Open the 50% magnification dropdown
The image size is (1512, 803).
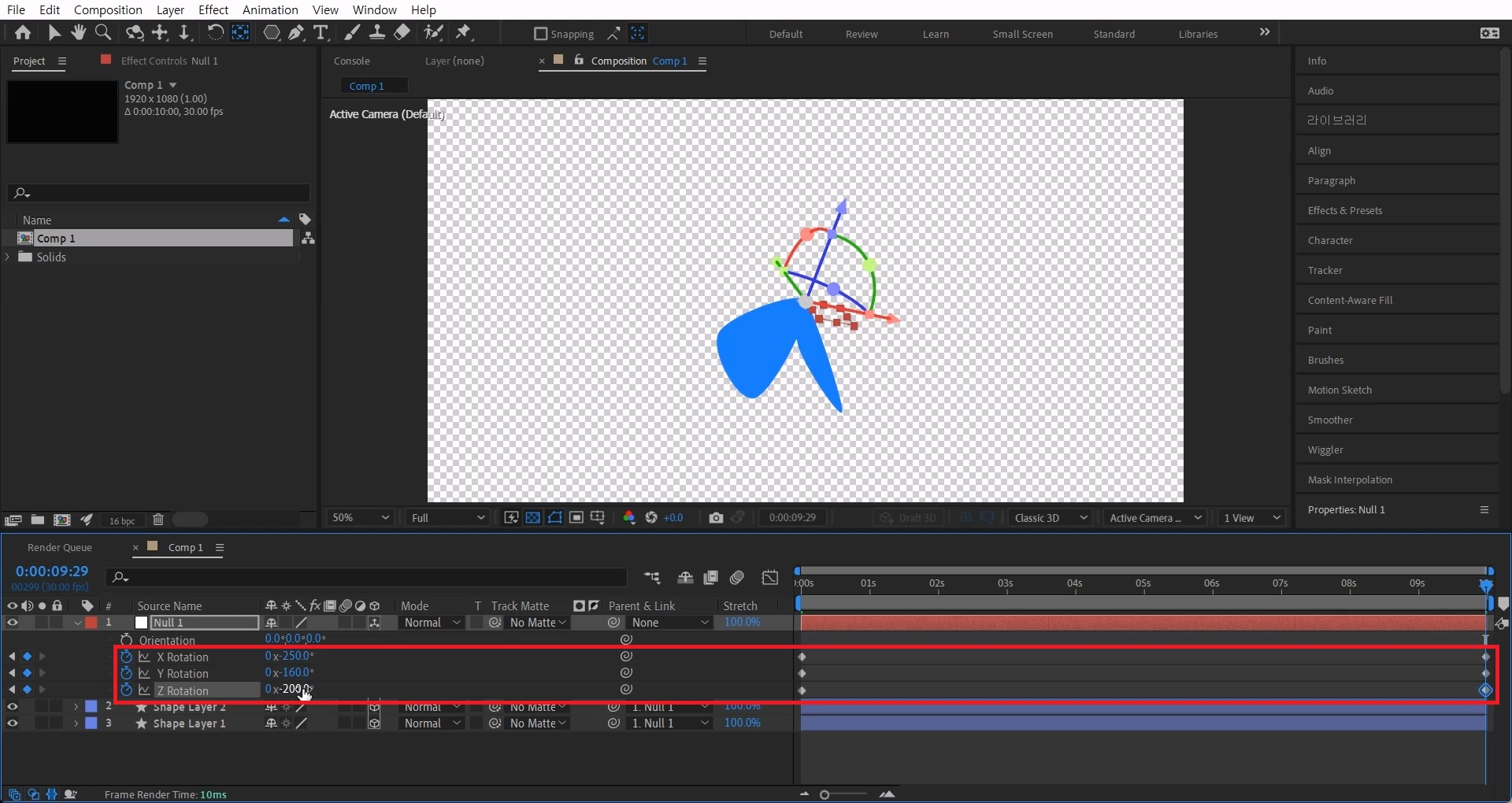click(361, 517)
